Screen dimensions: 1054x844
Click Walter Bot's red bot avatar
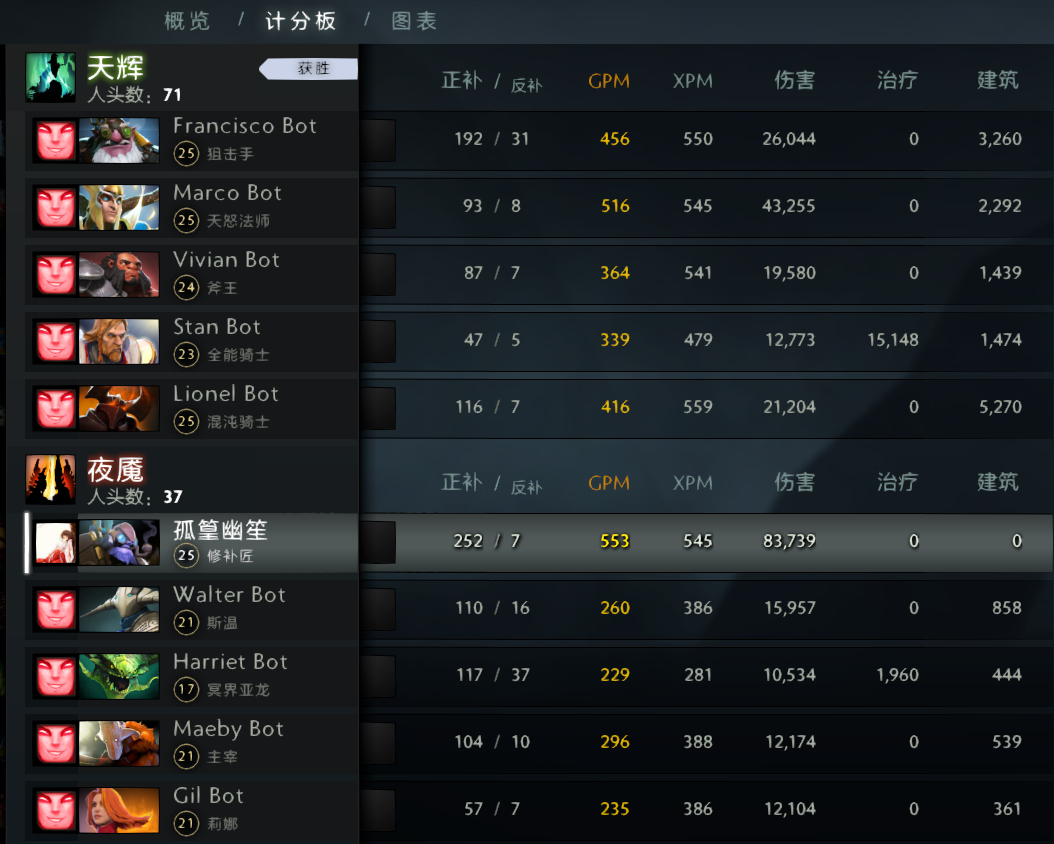55,609
